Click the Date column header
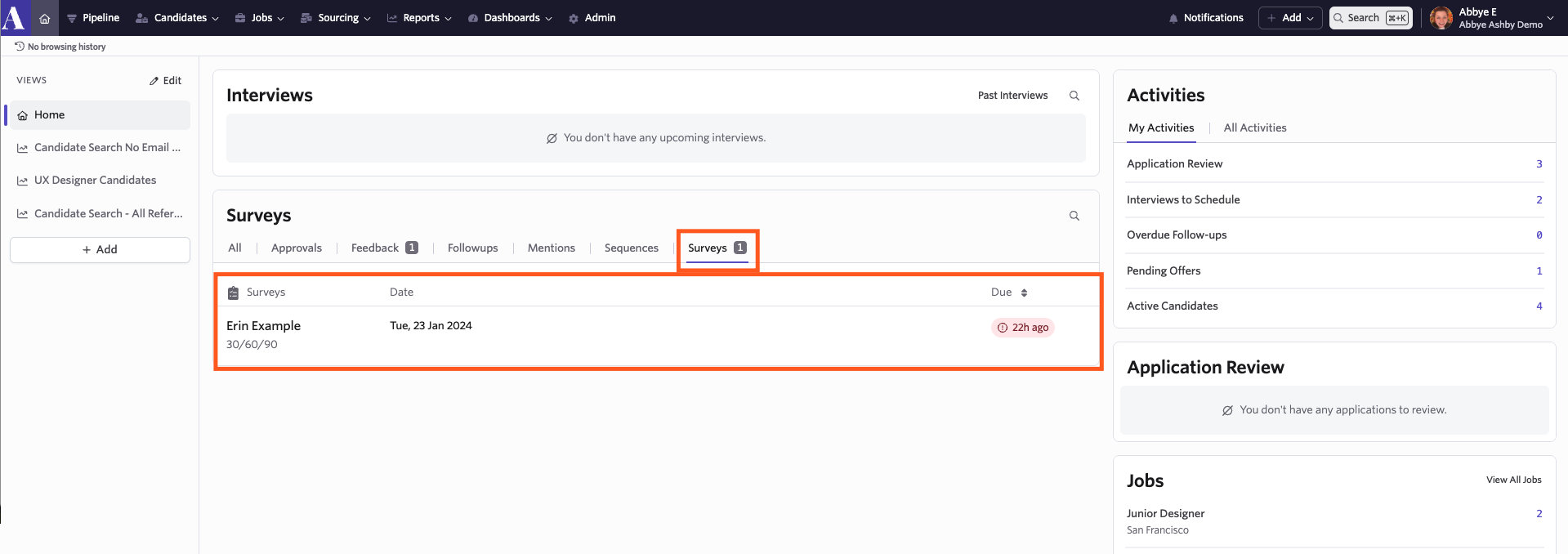The image size is (1568, 554). coord(401,292)
